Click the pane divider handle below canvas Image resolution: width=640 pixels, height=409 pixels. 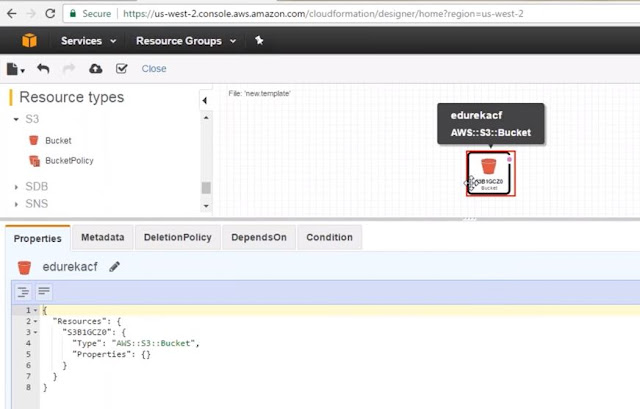click(x=469, y=219)
